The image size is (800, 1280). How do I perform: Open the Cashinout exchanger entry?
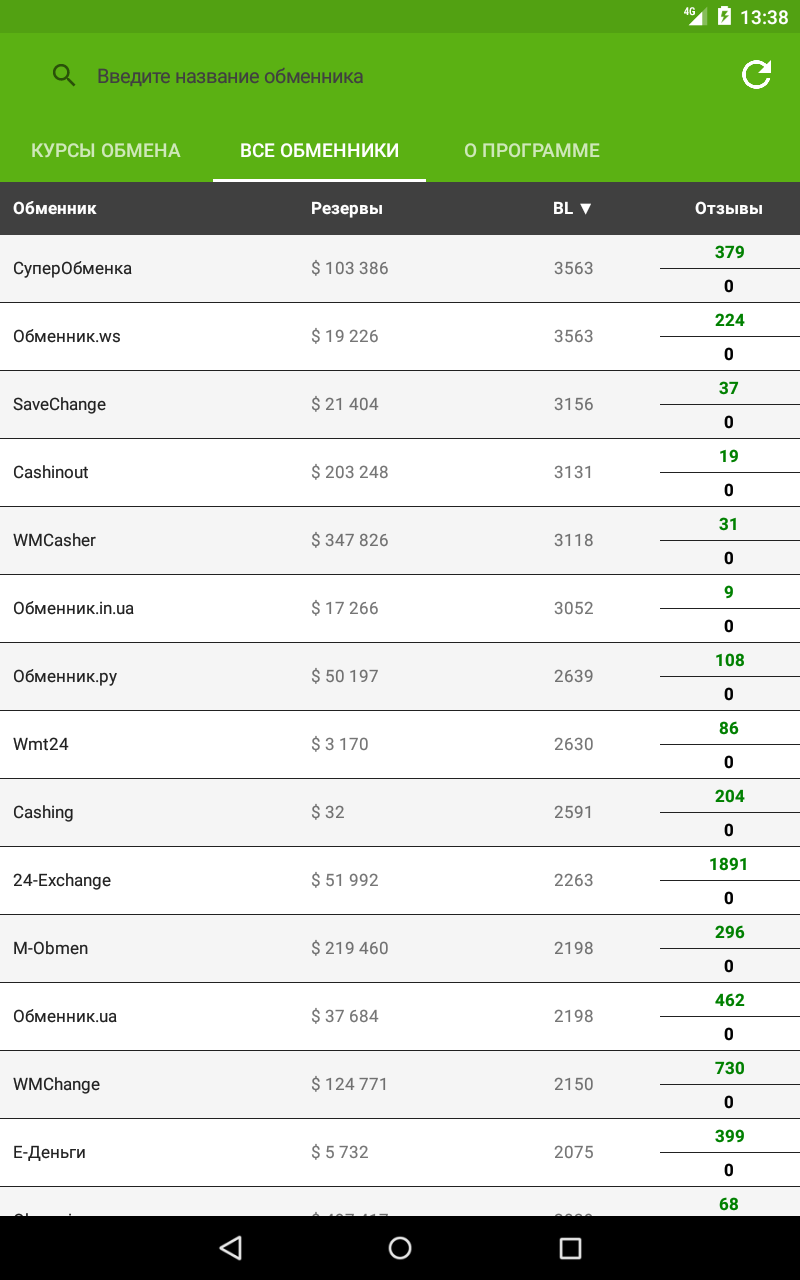400,472
